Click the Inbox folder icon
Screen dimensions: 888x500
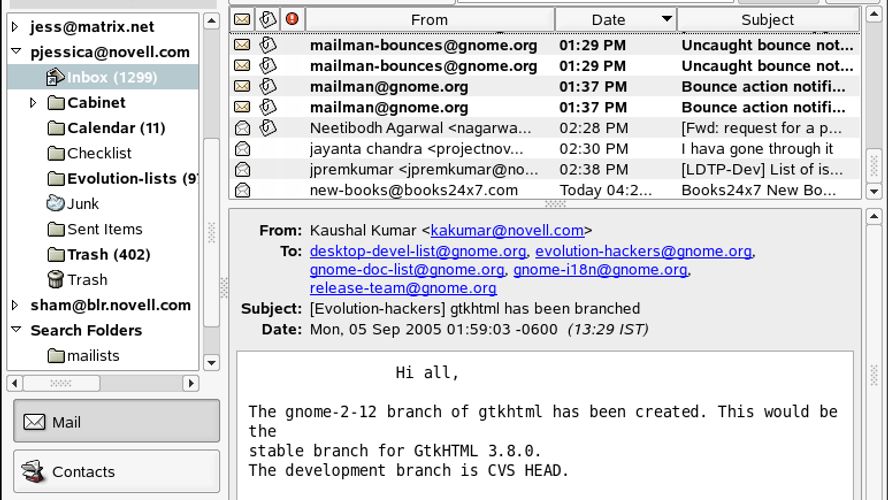(56, 77)
